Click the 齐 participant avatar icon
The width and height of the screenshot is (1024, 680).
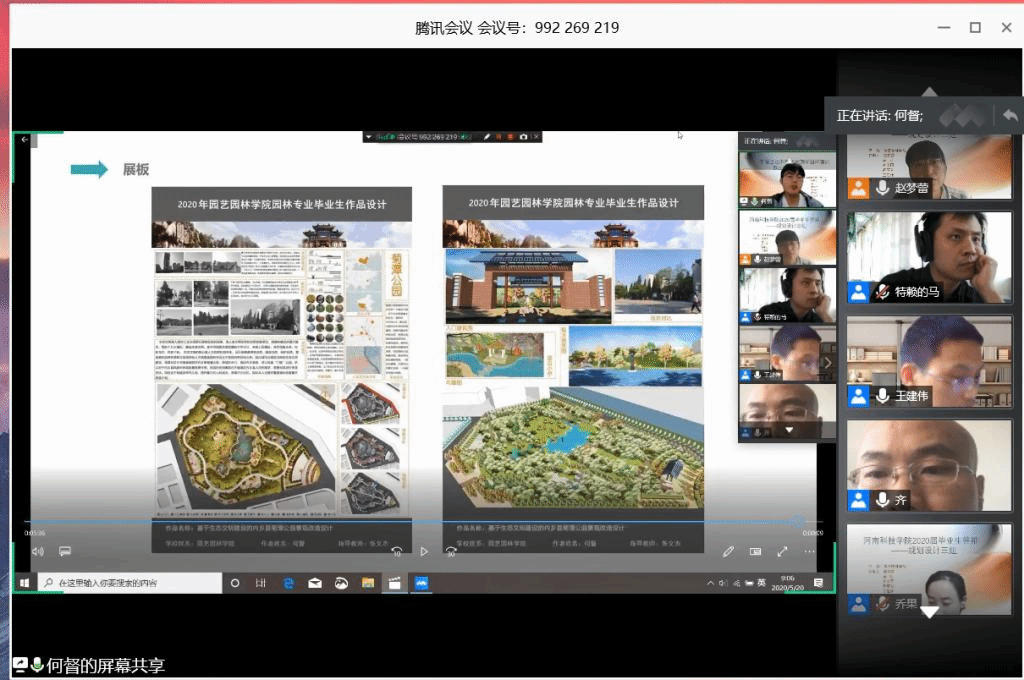coord(858,500)
